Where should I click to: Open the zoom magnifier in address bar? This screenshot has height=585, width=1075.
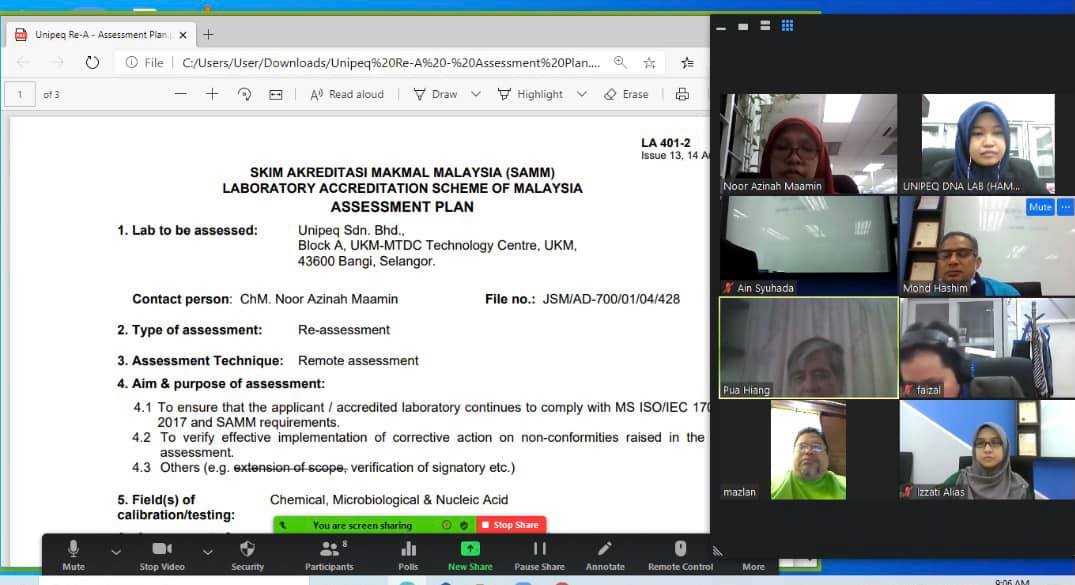(x=620, y=62)
